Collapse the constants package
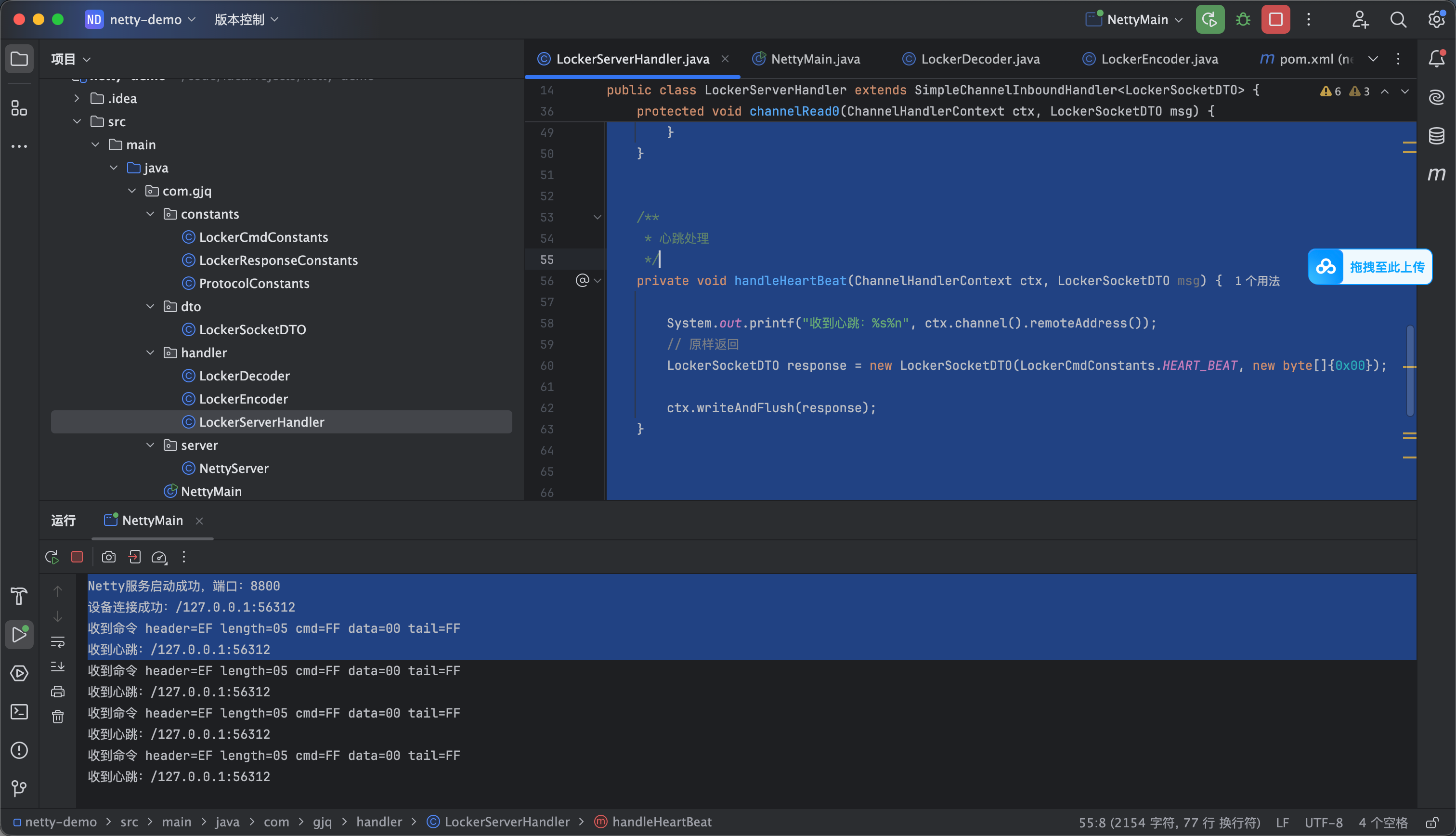Image resolution: width=1456 pixels, height=836 pixels. pyautogui.click(x=150, y=214)
